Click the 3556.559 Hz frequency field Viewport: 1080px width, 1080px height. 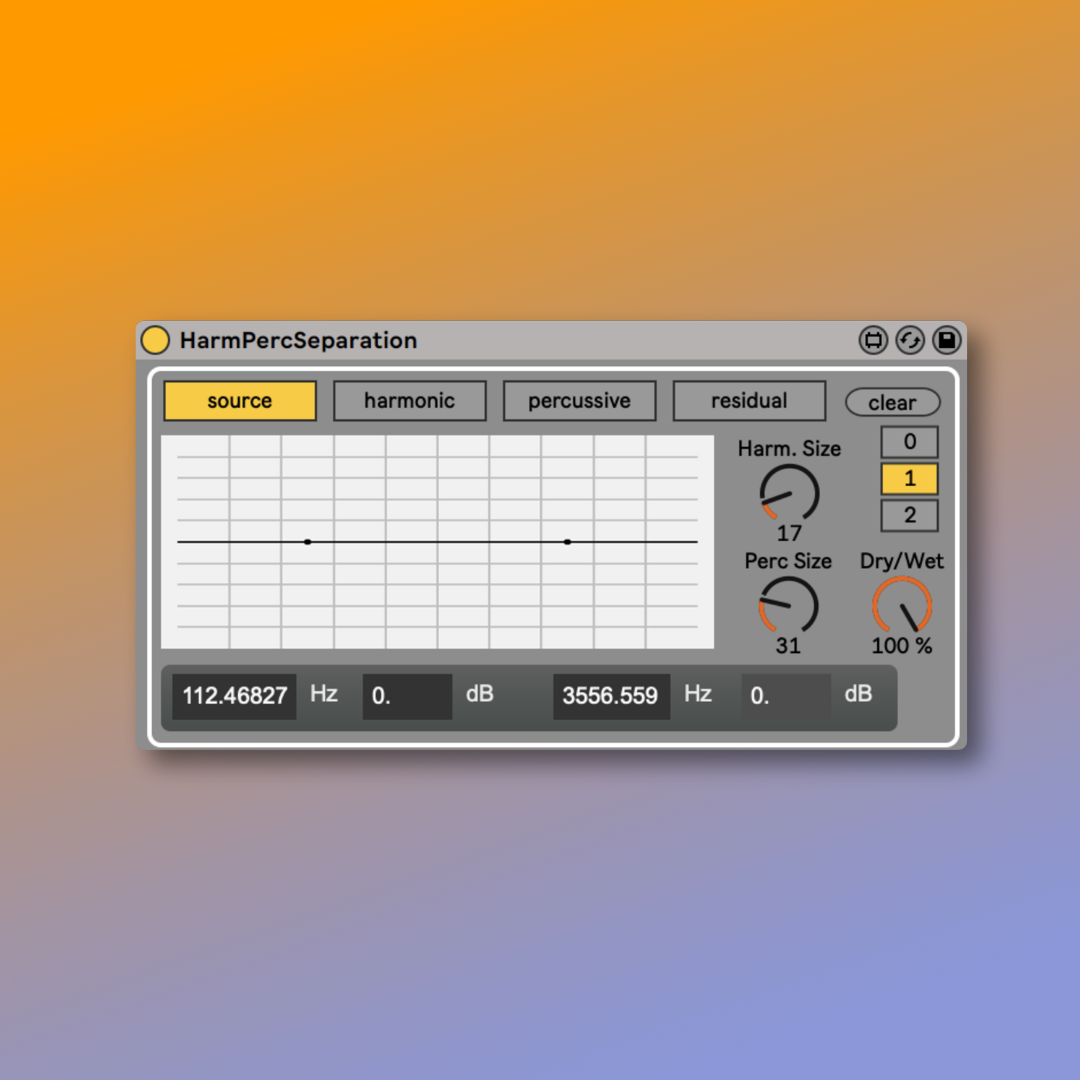611,696
